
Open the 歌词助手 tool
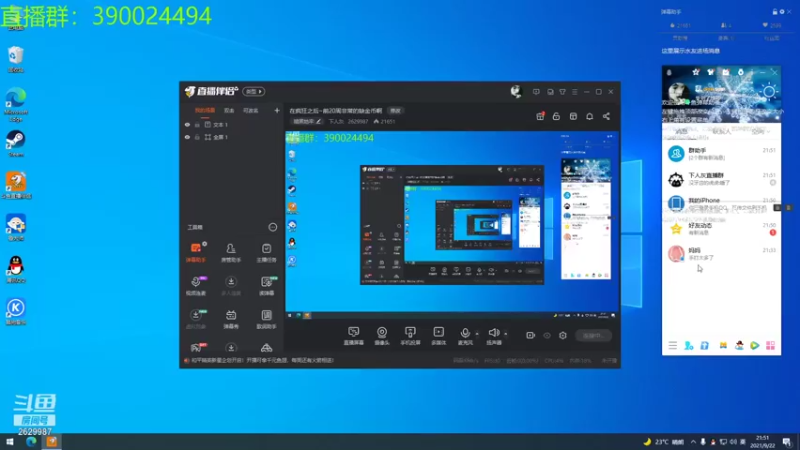[266, 319]
